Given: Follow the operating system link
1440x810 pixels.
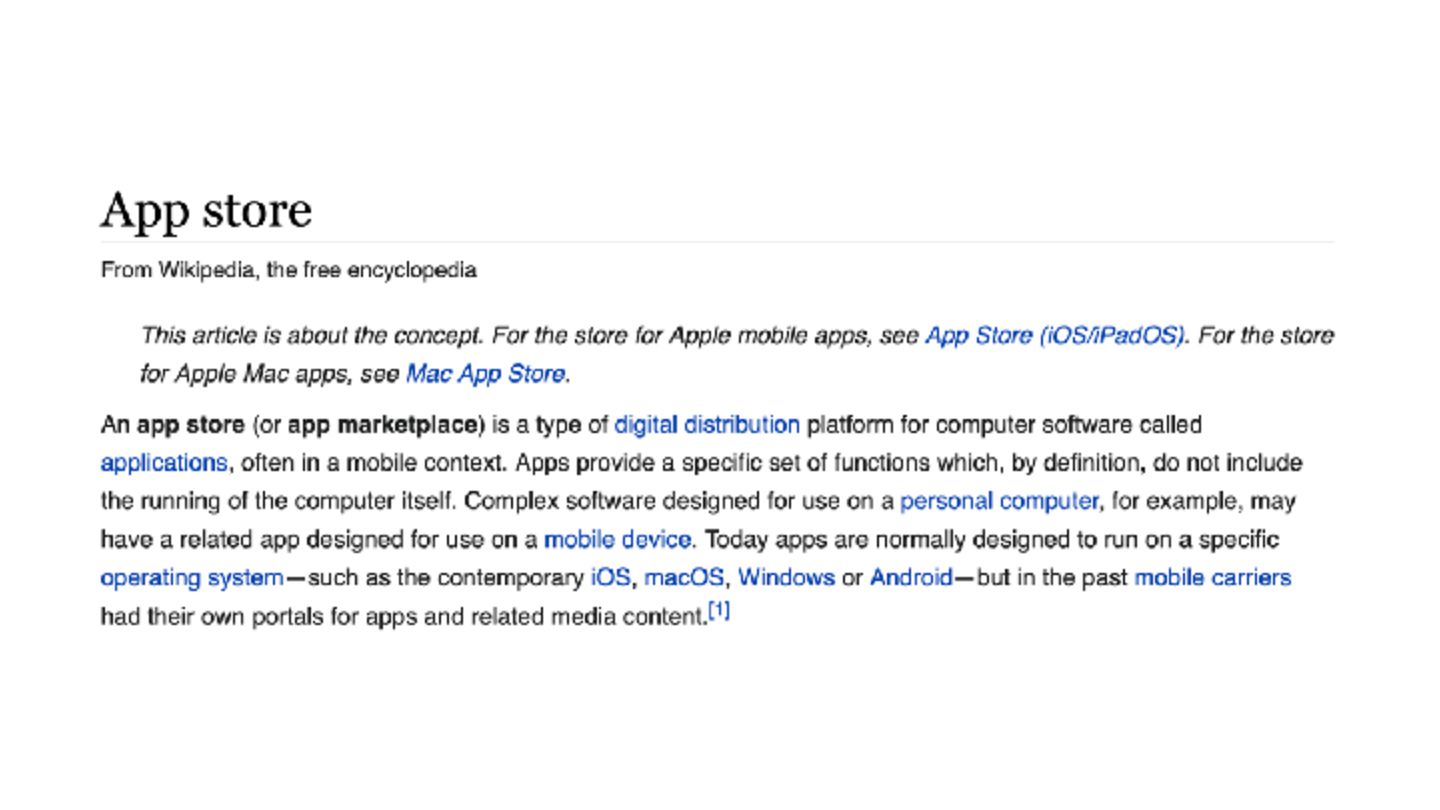Looking at the screenshot, I should (192, 578).
